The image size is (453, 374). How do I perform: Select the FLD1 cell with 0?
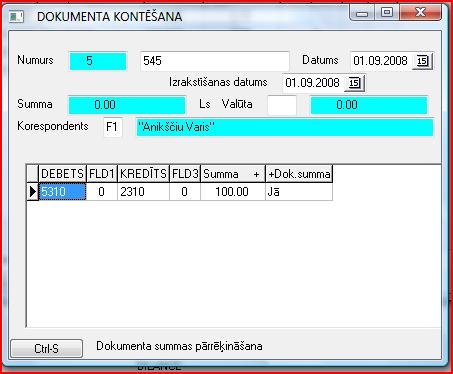pos(102,192)
